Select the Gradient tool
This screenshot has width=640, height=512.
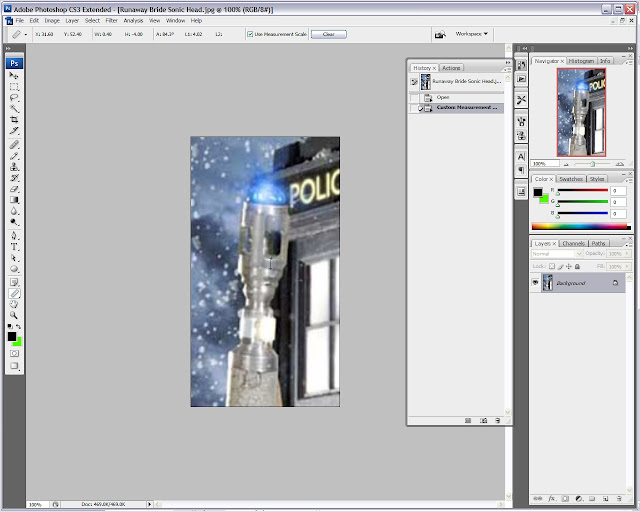tap(14, 200)
